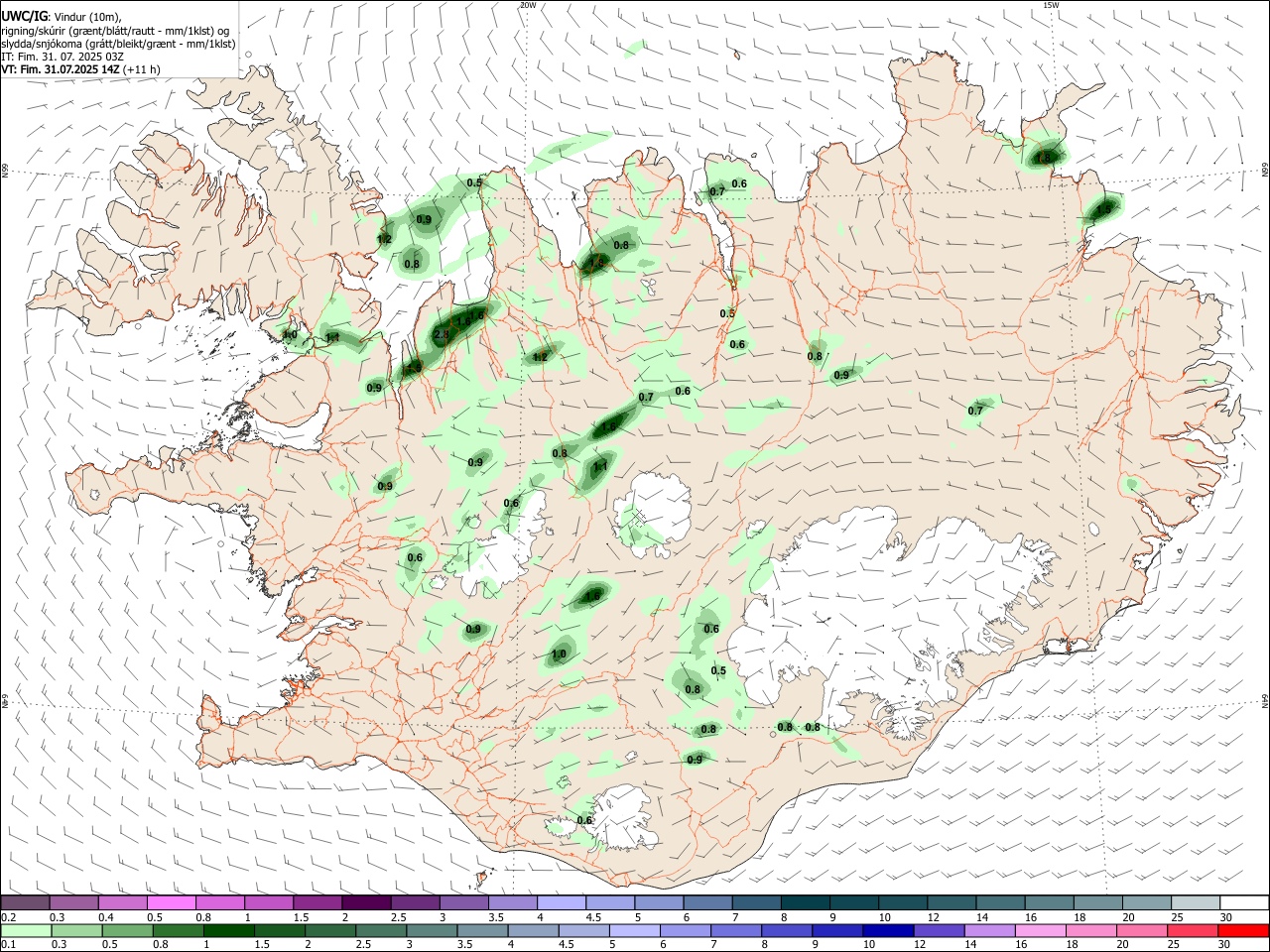Select the darkest purple 2–2.5 swatch in upper legend
The width and height of the screenshot is (1270, 952).
point(367,902)
